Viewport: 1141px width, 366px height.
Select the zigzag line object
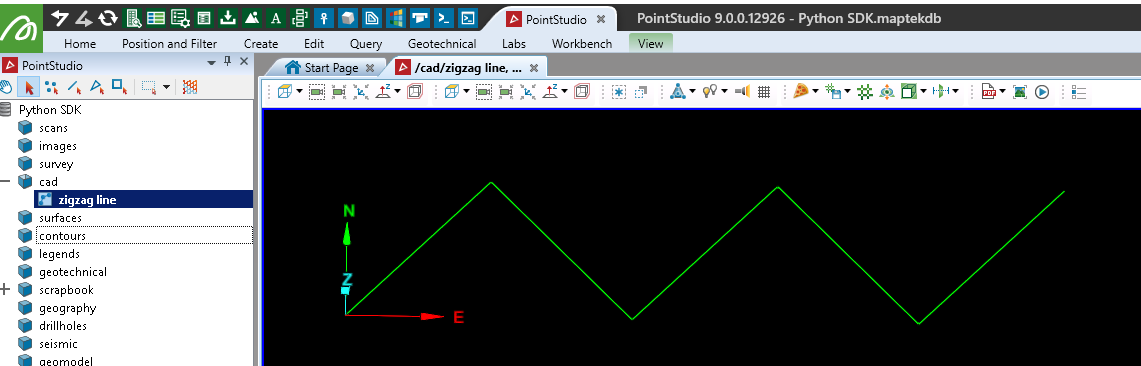[87, 200]
